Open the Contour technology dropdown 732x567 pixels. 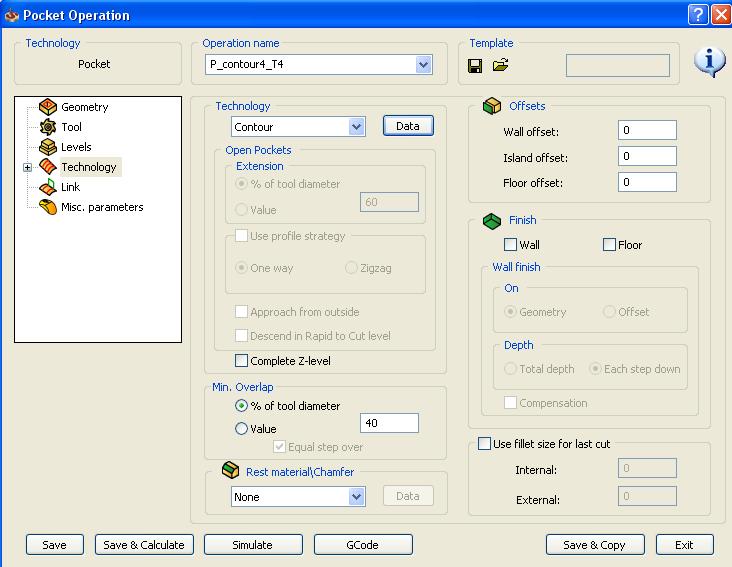pos(356,126)
